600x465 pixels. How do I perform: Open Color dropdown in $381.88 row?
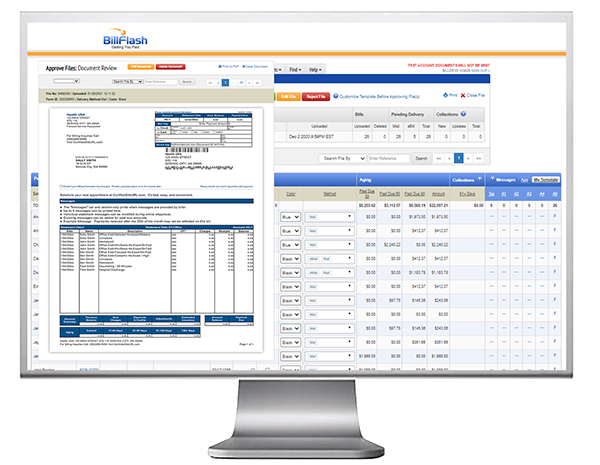(290, 343)
